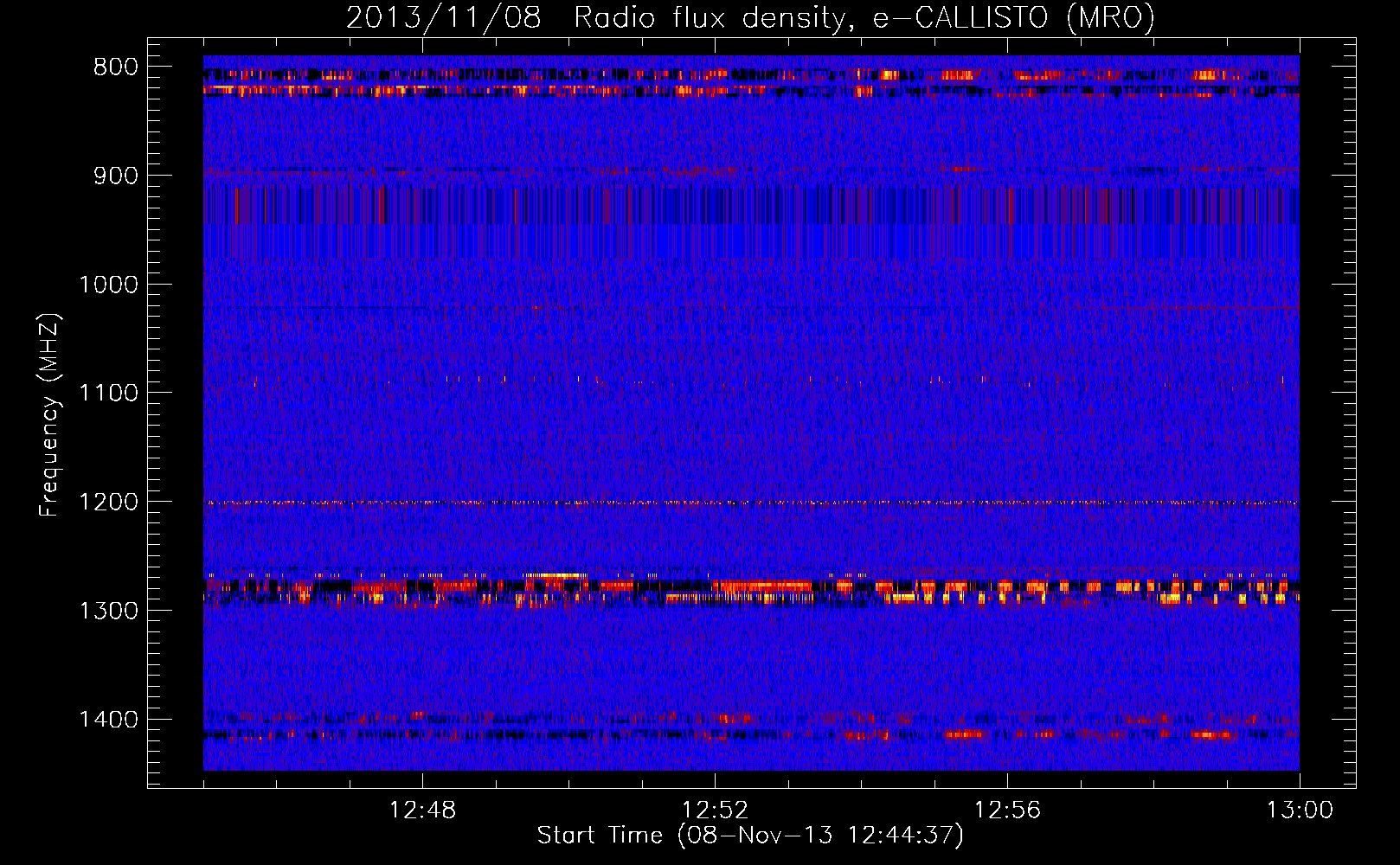Screen dimensions: 1400x865
Task: Click the plot title '2013/11/08 Radio flux density'
Action: (x=750, y=17)
